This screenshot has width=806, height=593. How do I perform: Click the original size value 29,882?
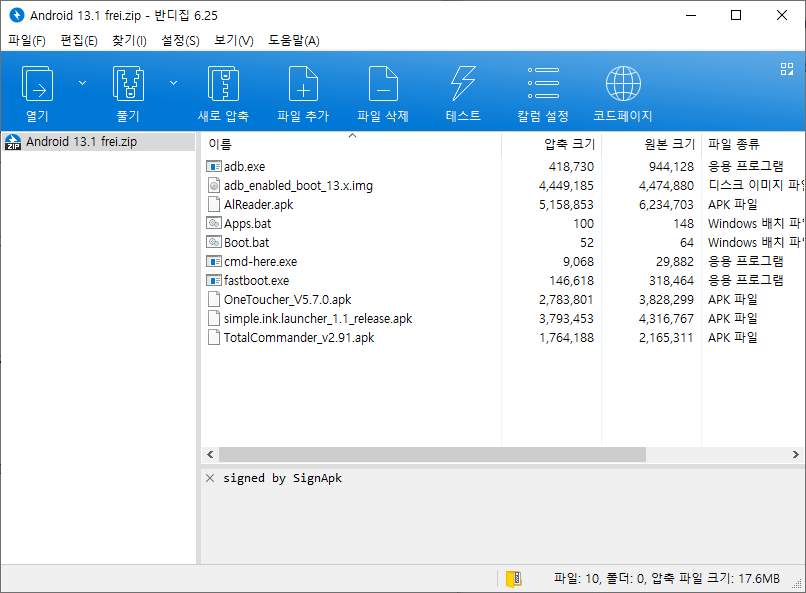[x=675, y=262]
